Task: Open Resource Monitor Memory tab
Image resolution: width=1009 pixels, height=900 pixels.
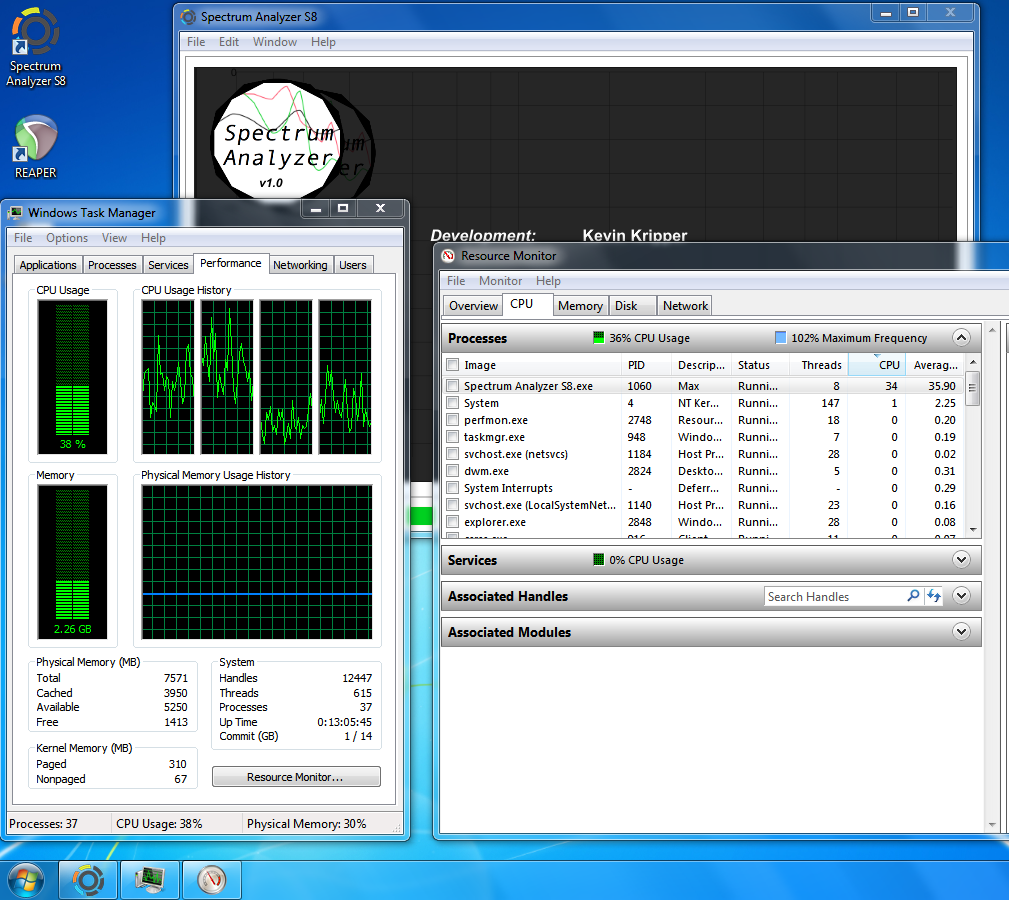Action: [580, 306]
